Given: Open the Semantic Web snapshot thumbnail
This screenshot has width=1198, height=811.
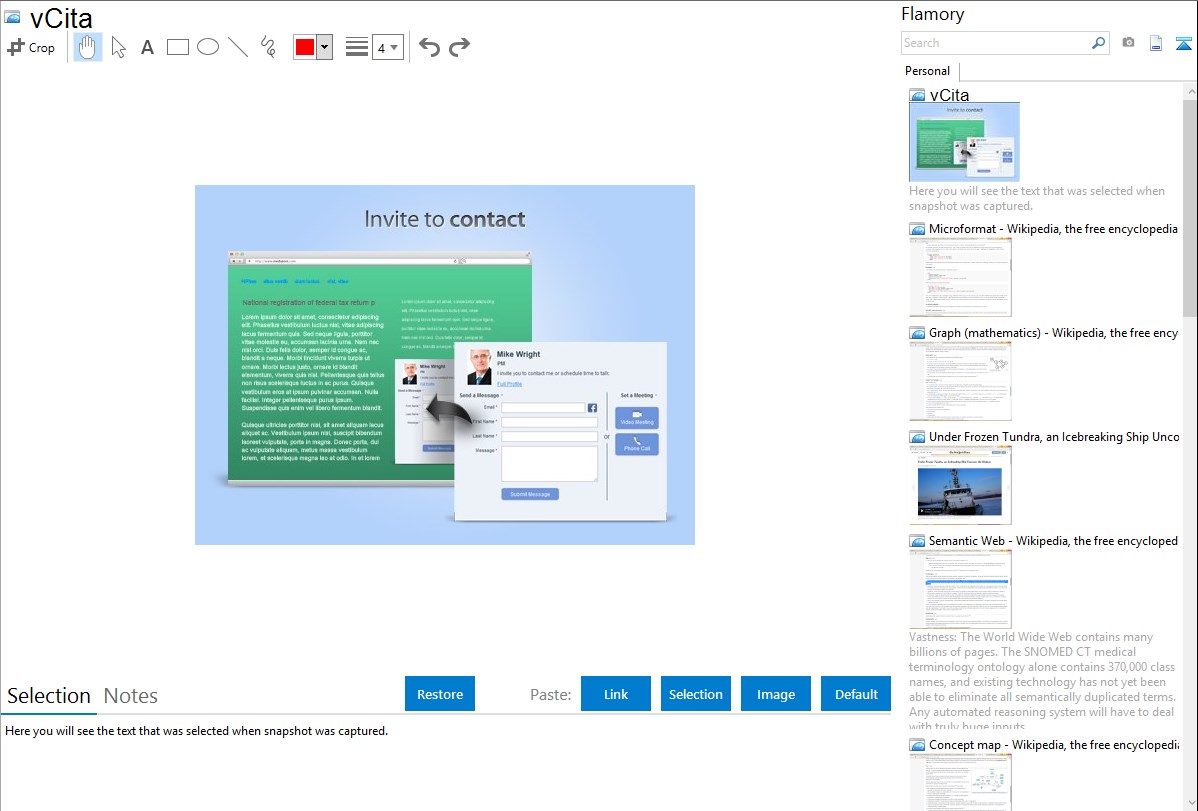Looking at the screenshot, I should [x=960, y=589].
